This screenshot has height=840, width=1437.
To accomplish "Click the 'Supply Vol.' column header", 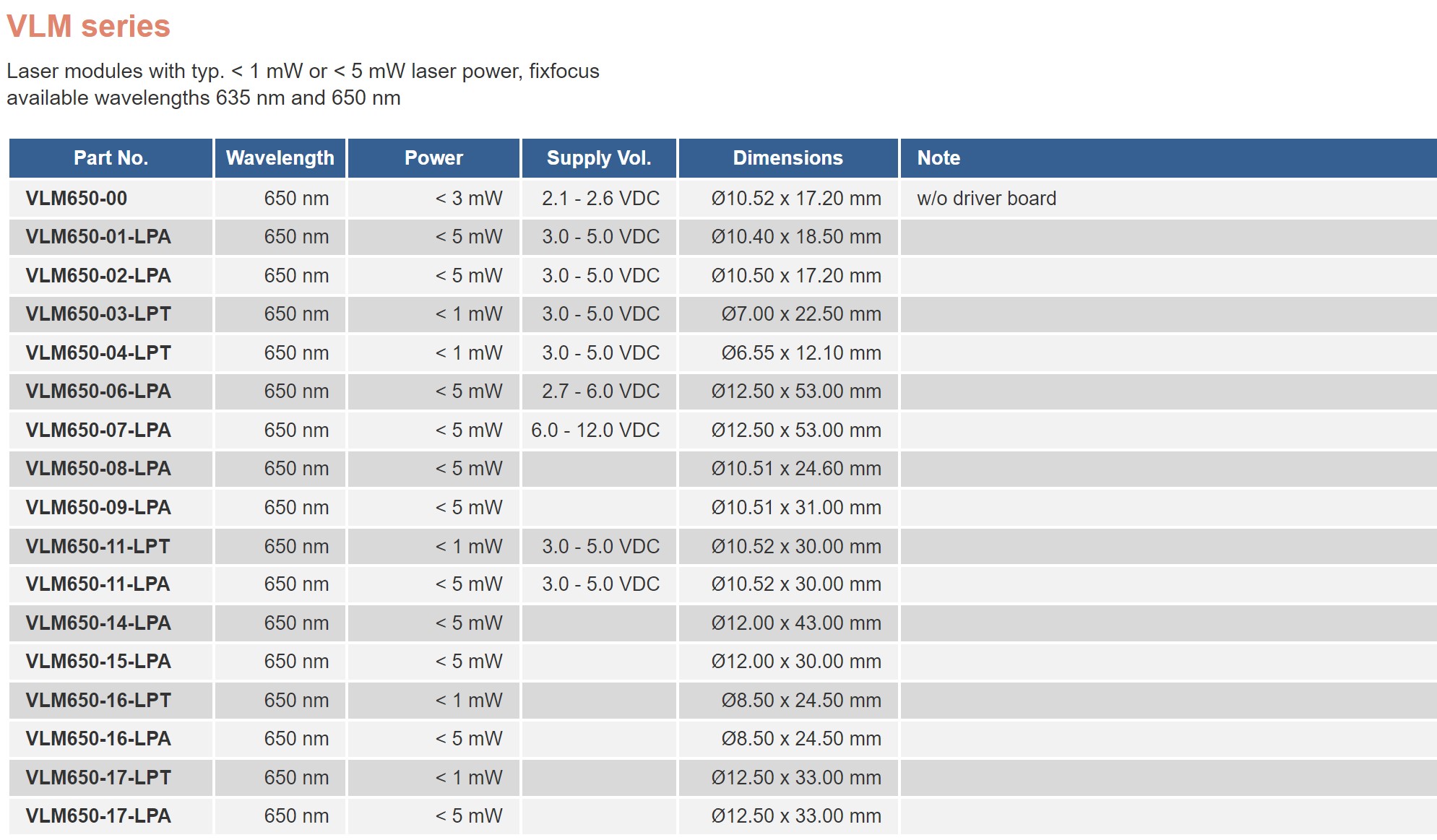I will pos(599,158).
